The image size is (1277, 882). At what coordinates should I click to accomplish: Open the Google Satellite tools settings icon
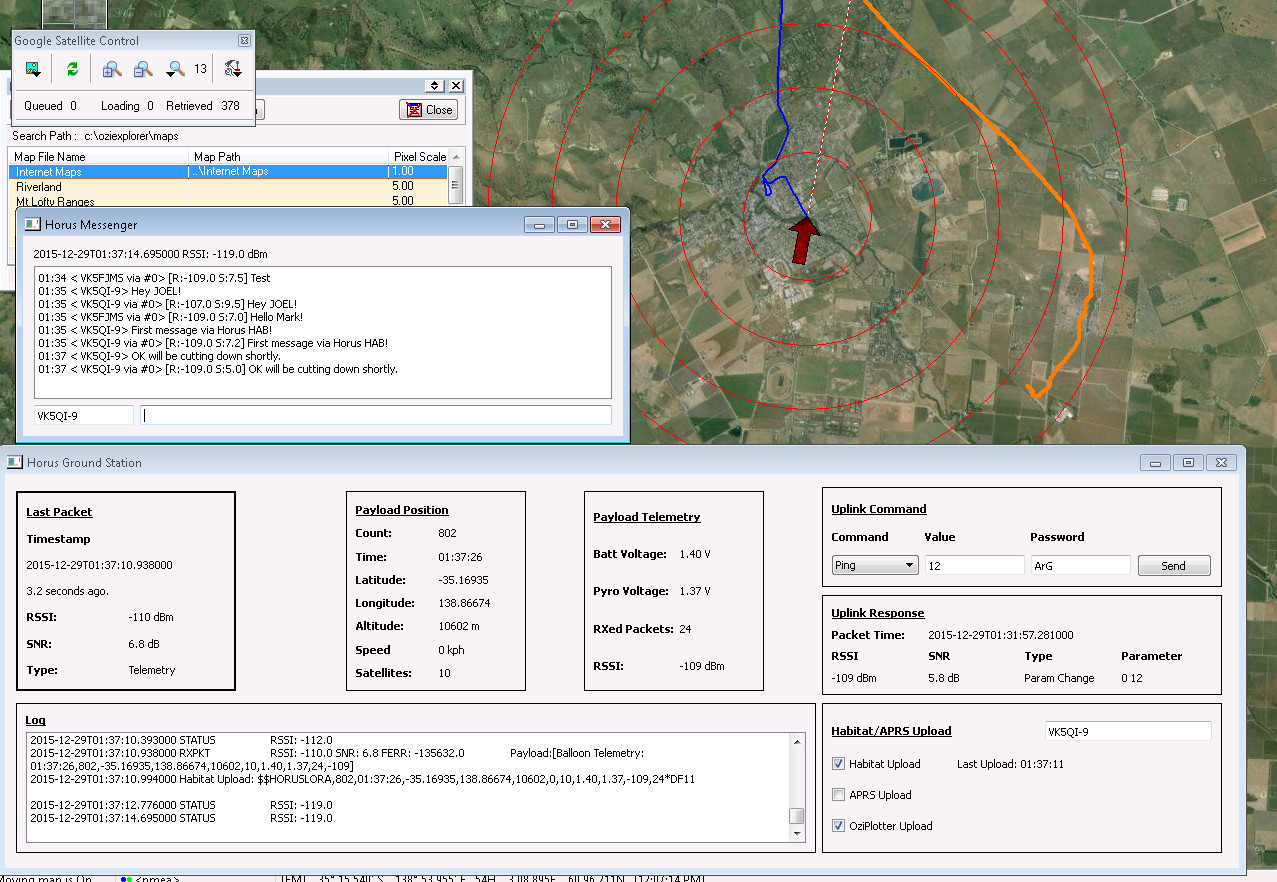click(233, 69)
